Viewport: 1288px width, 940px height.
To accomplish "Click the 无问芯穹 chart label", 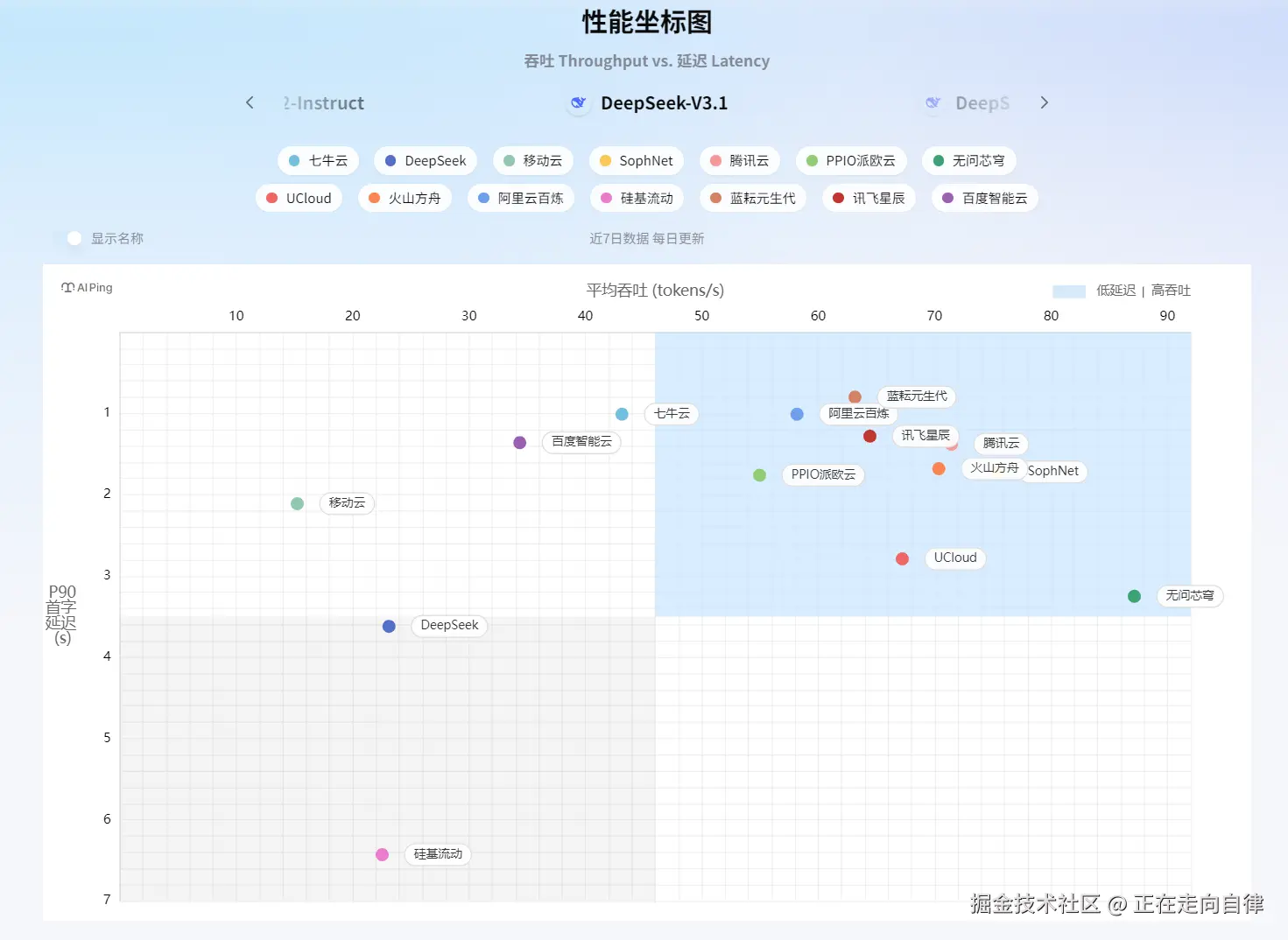I will 1190,596.
